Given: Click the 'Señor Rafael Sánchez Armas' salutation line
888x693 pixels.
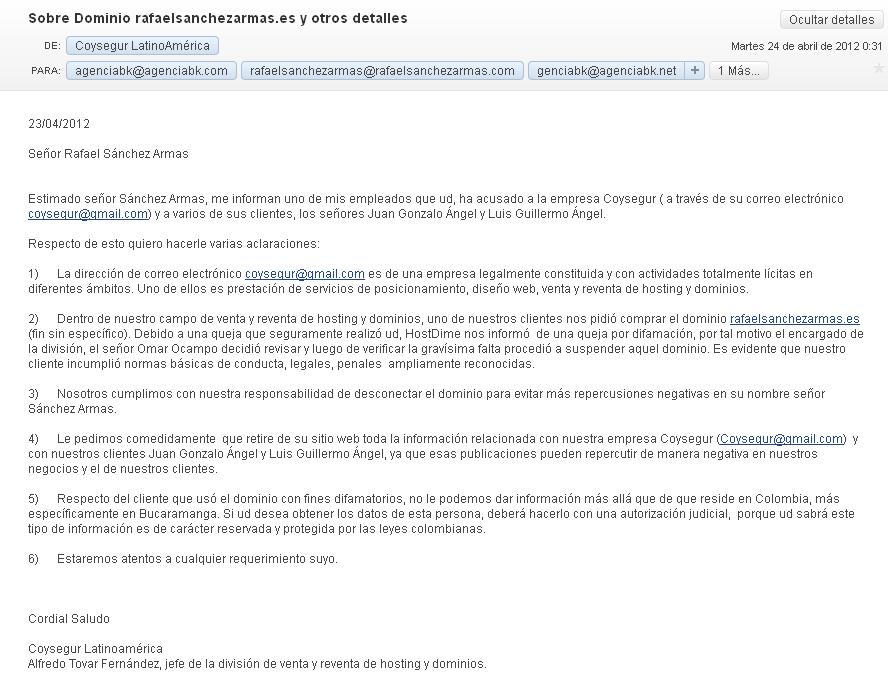Looking at the screenshot, I should (x=108, y=154).
